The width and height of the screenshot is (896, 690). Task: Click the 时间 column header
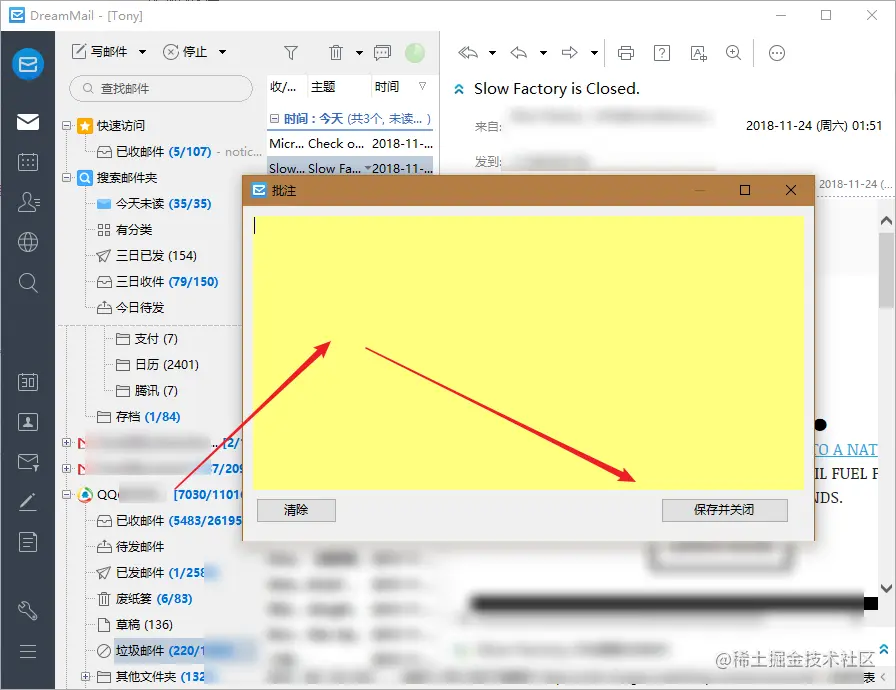click(387, 87)
